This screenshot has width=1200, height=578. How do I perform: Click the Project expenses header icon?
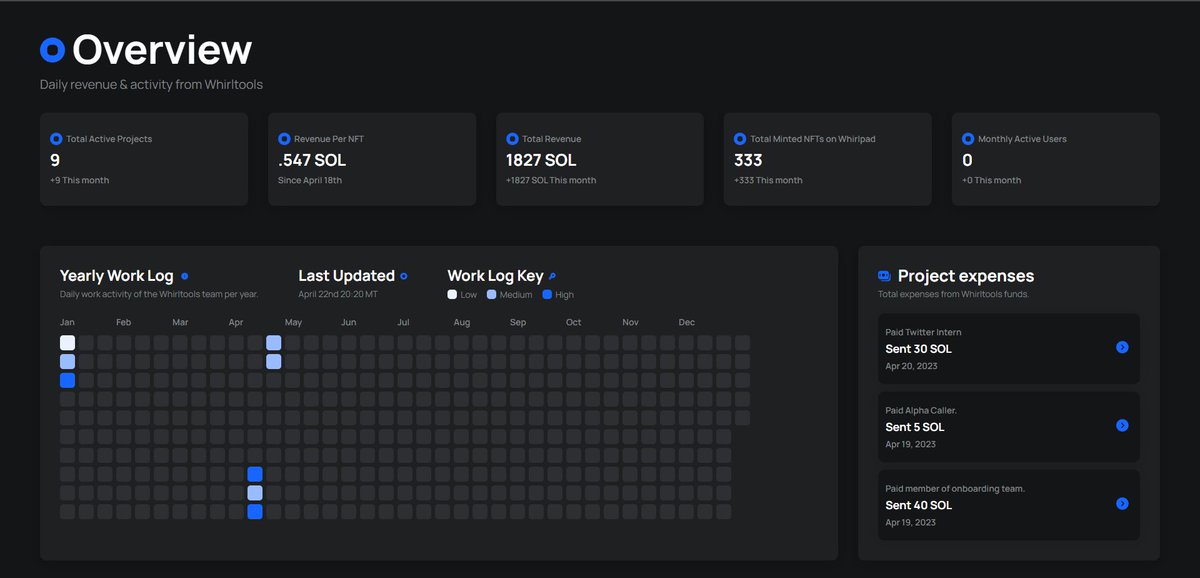pyautogui.click(x=884, y=276)
